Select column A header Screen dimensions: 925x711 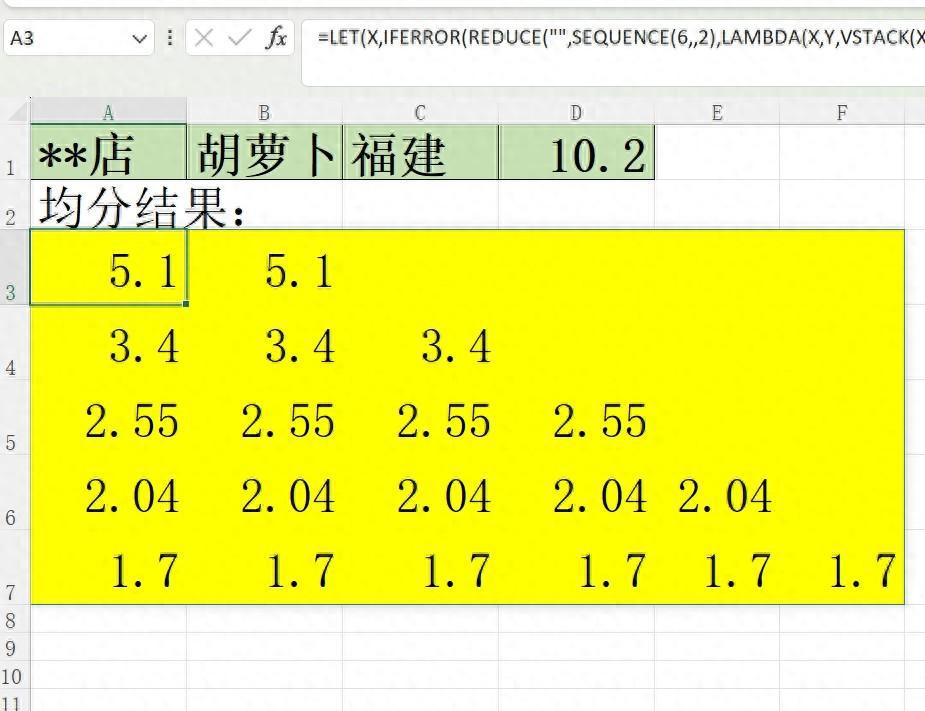pyautogui.click(x=109, y=112)
